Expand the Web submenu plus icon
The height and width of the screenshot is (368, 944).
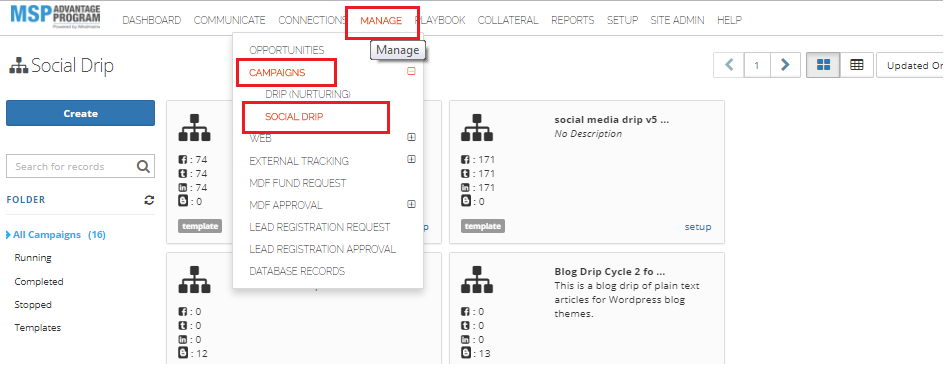point(411,137)
